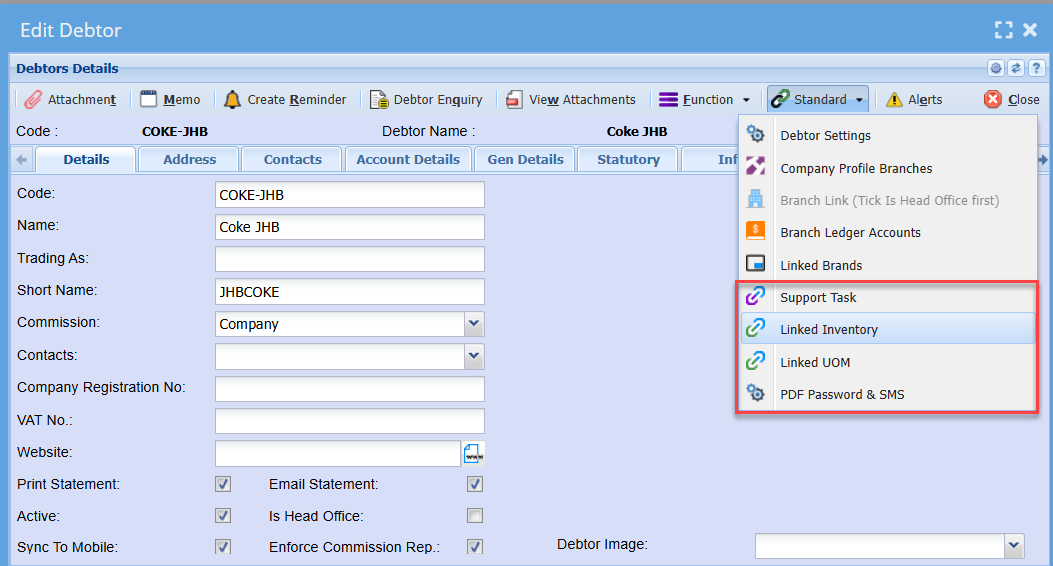The height and width of the screenshot is (566, 1053).
Task: Choose Linked Inventory from the Standard menu
Action: pos(829,330)
